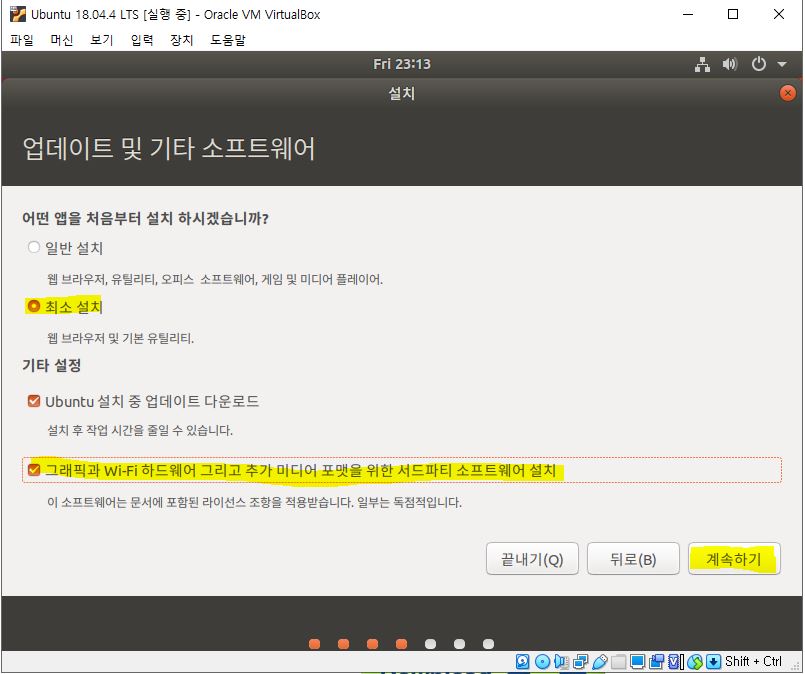
Task: Open the 파일 menu
Action: click(x=22, y=40)
